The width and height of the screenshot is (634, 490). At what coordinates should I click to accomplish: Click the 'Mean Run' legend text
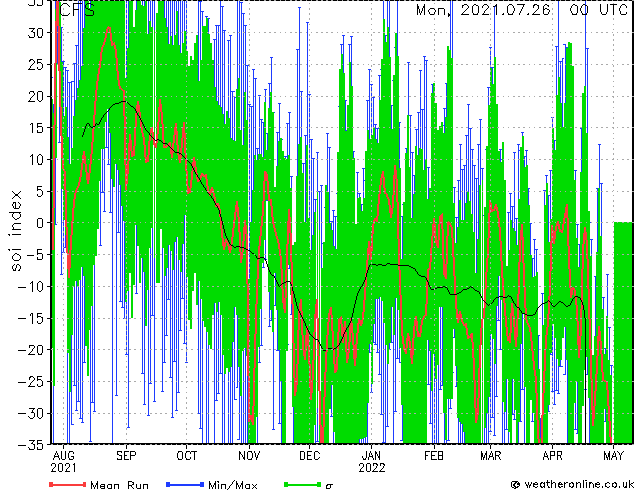click(x=120, y=485)
